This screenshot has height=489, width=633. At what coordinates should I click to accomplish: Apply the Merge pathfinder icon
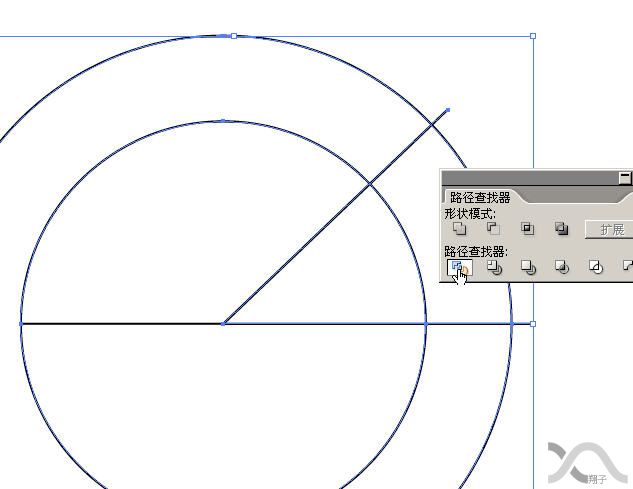point(528,267)
